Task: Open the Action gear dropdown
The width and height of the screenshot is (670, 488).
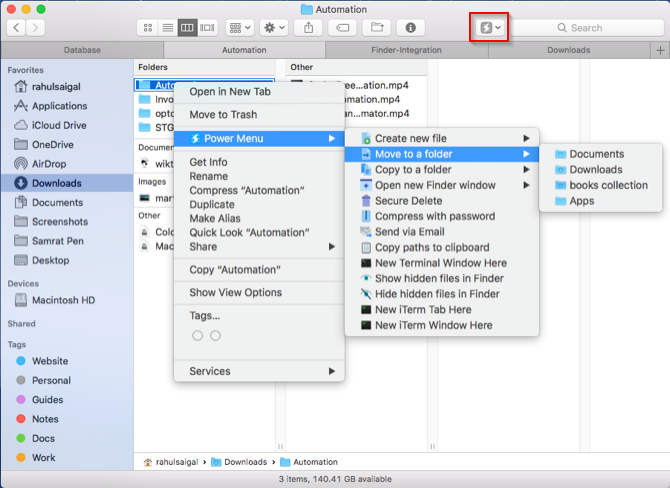Action: (271, 28)
